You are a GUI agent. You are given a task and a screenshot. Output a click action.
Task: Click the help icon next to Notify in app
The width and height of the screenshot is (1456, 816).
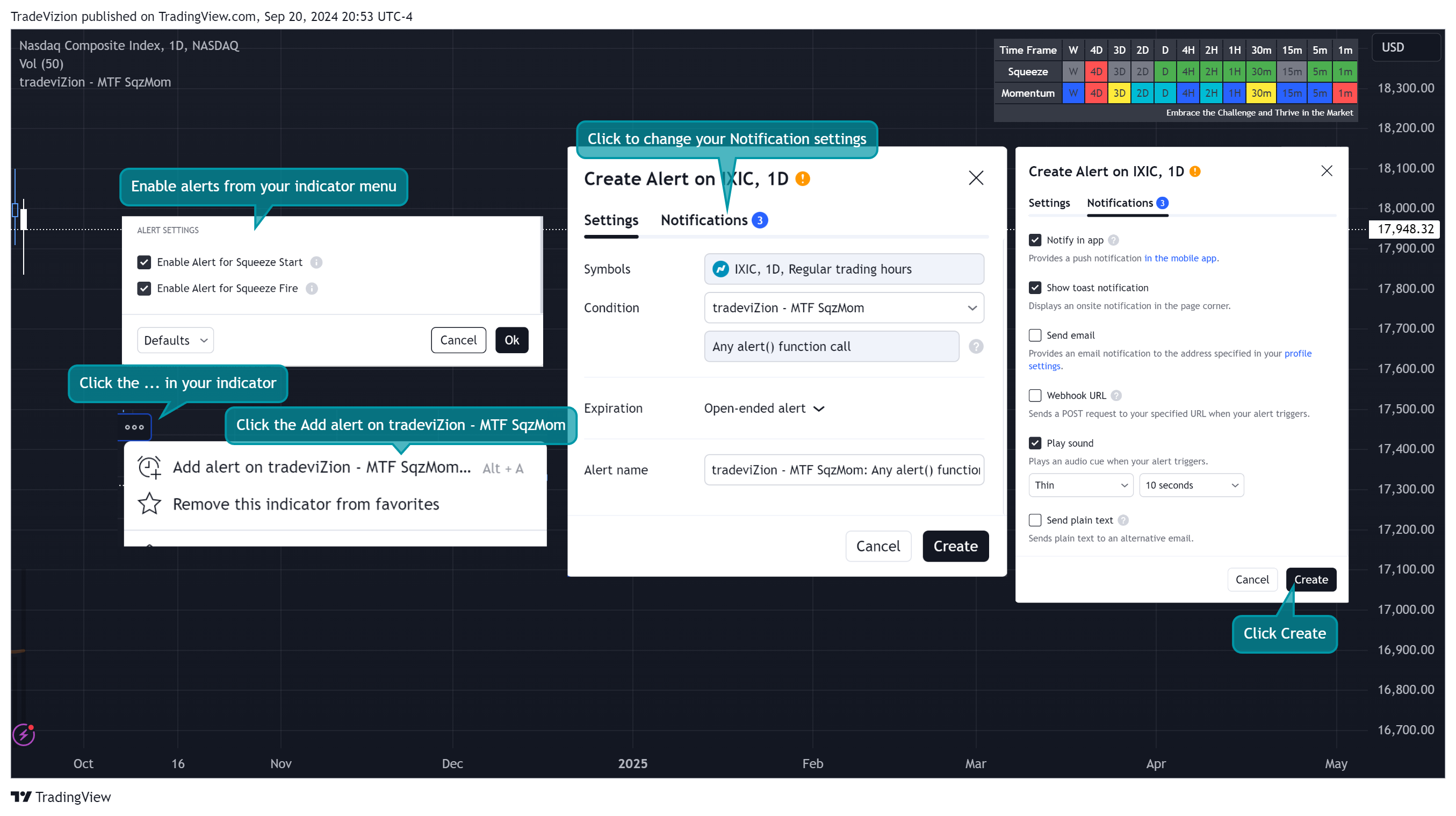click(x=1113, y=240)
